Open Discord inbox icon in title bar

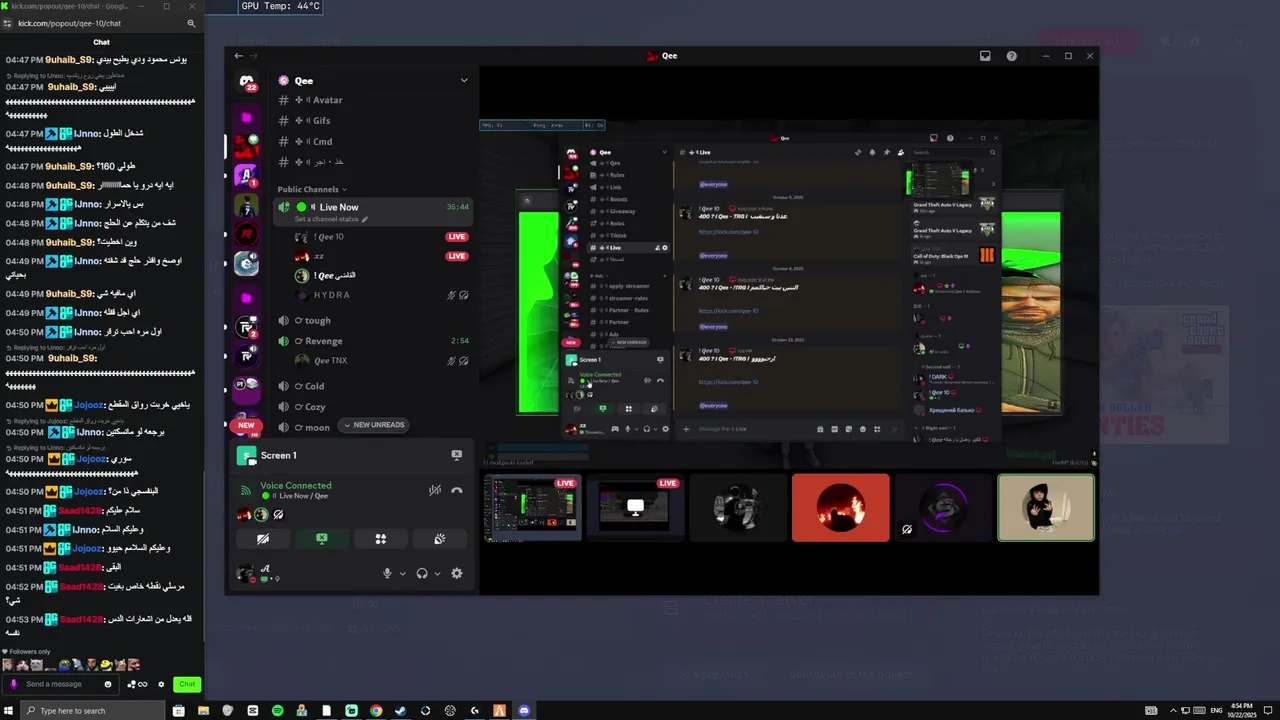(x=985, y=56)
